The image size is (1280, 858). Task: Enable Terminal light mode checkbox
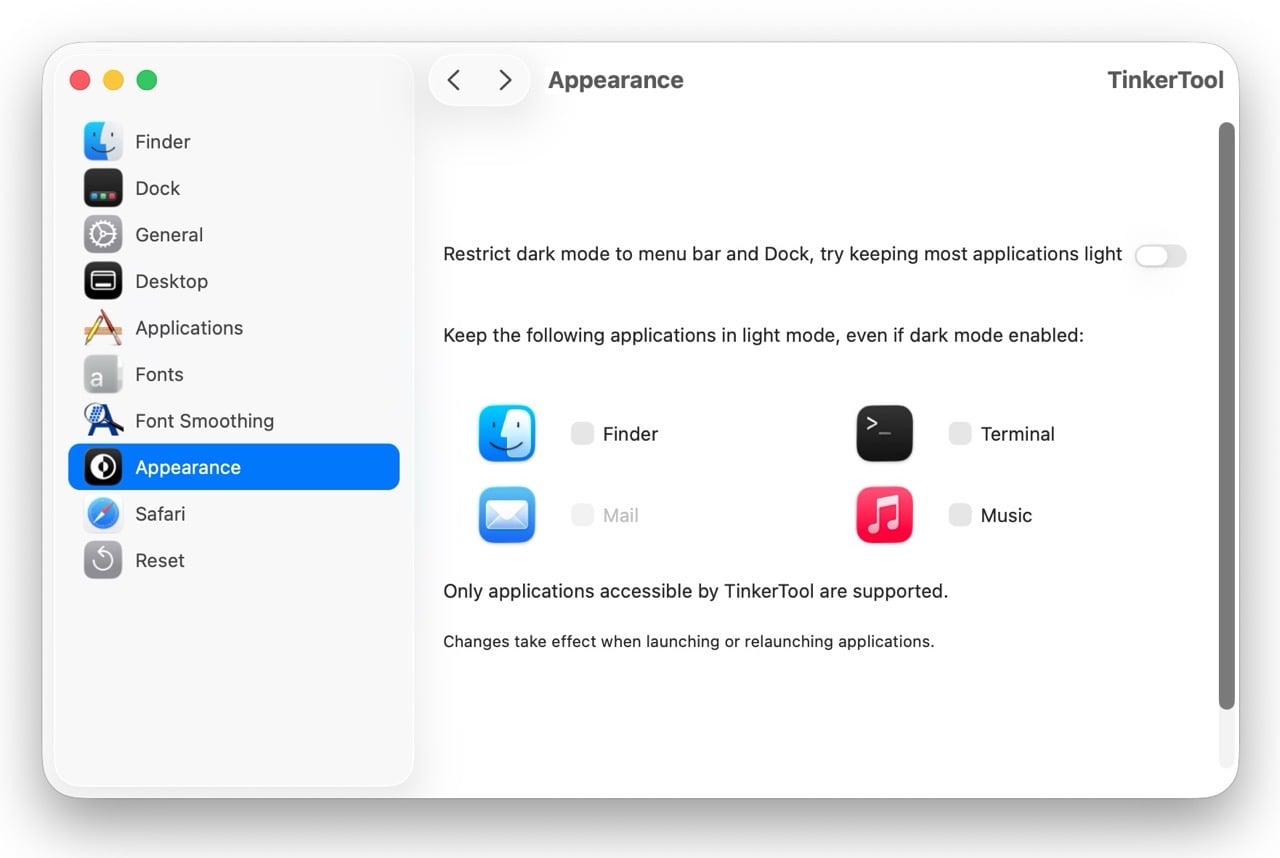[x=960, y=433]
